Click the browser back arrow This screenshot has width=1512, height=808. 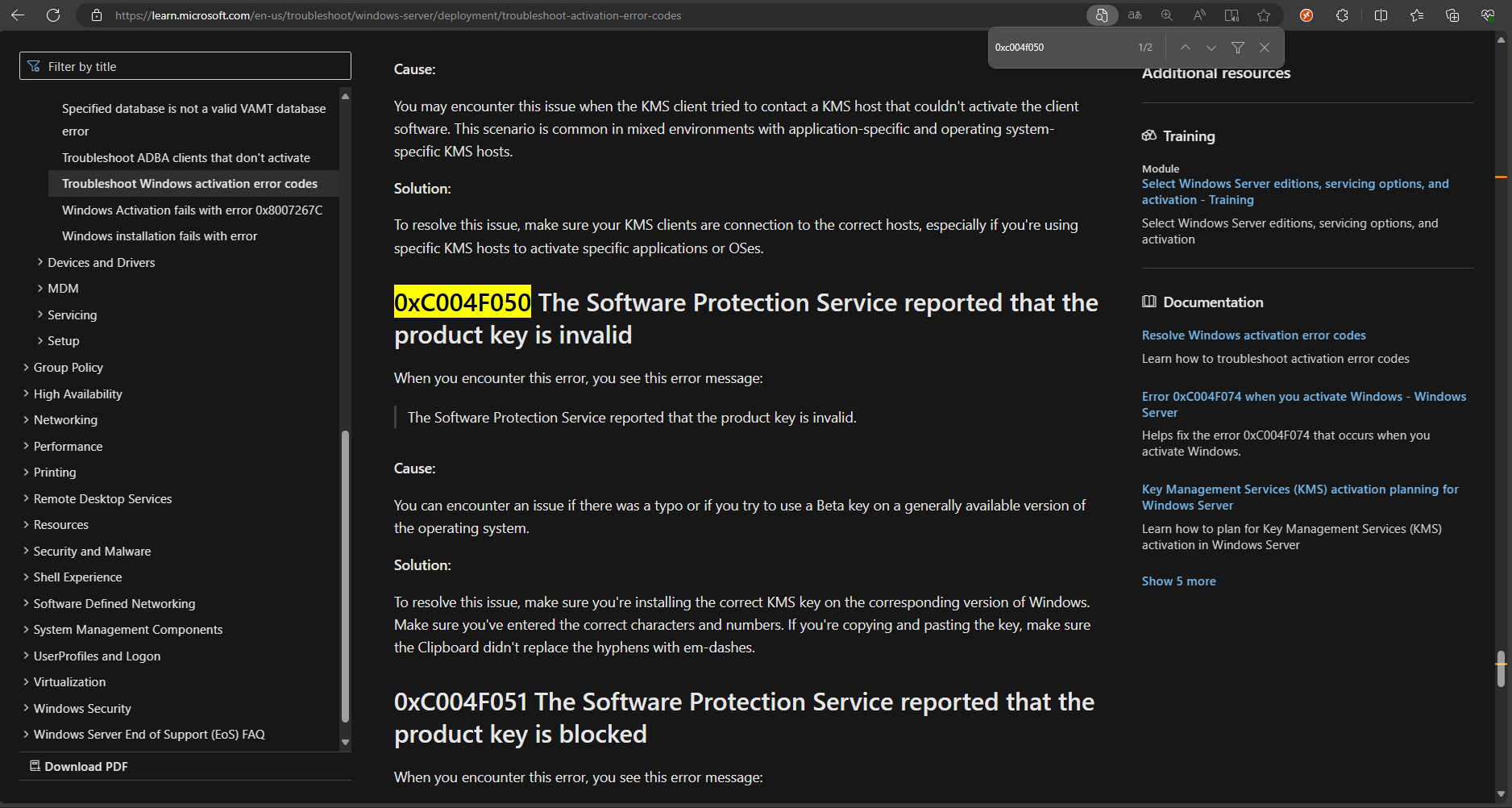[x=18, y=15]
